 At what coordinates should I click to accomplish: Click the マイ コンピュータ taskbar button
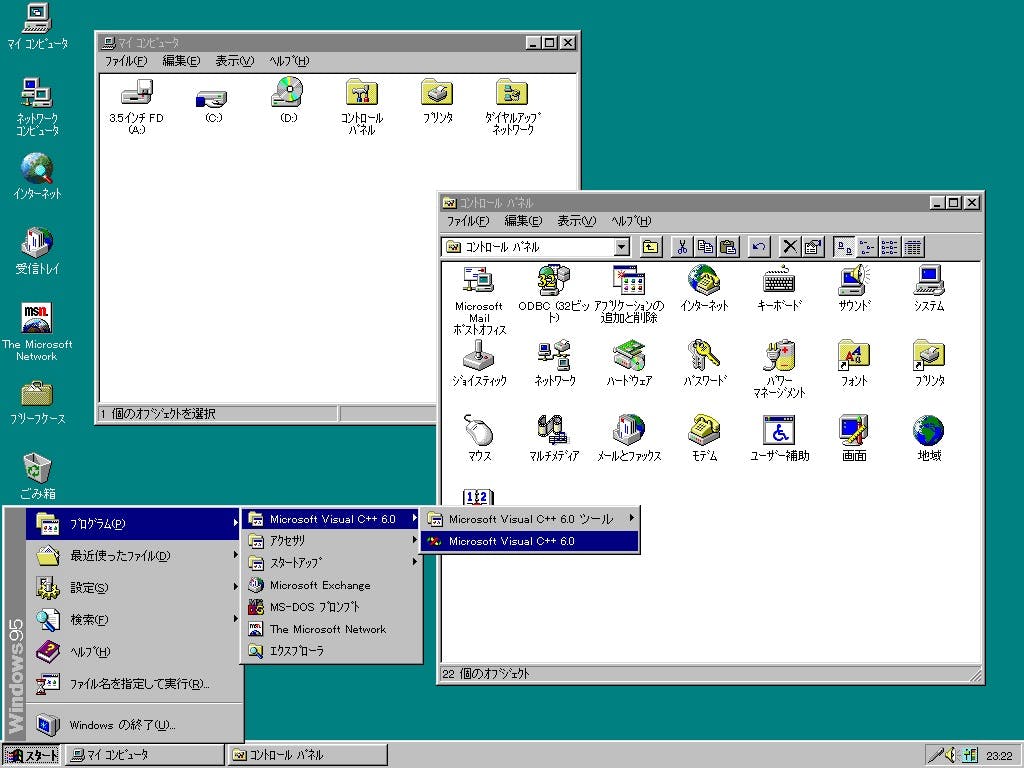(145, 755)
